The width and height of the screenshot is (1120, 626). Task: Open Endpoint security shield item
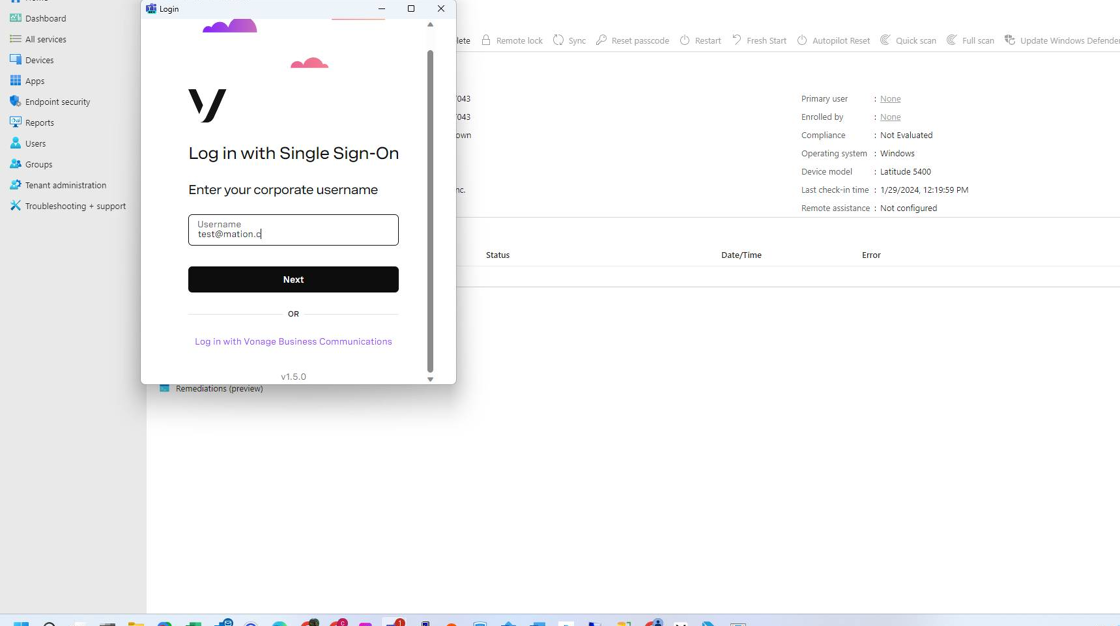pos(50,101)
